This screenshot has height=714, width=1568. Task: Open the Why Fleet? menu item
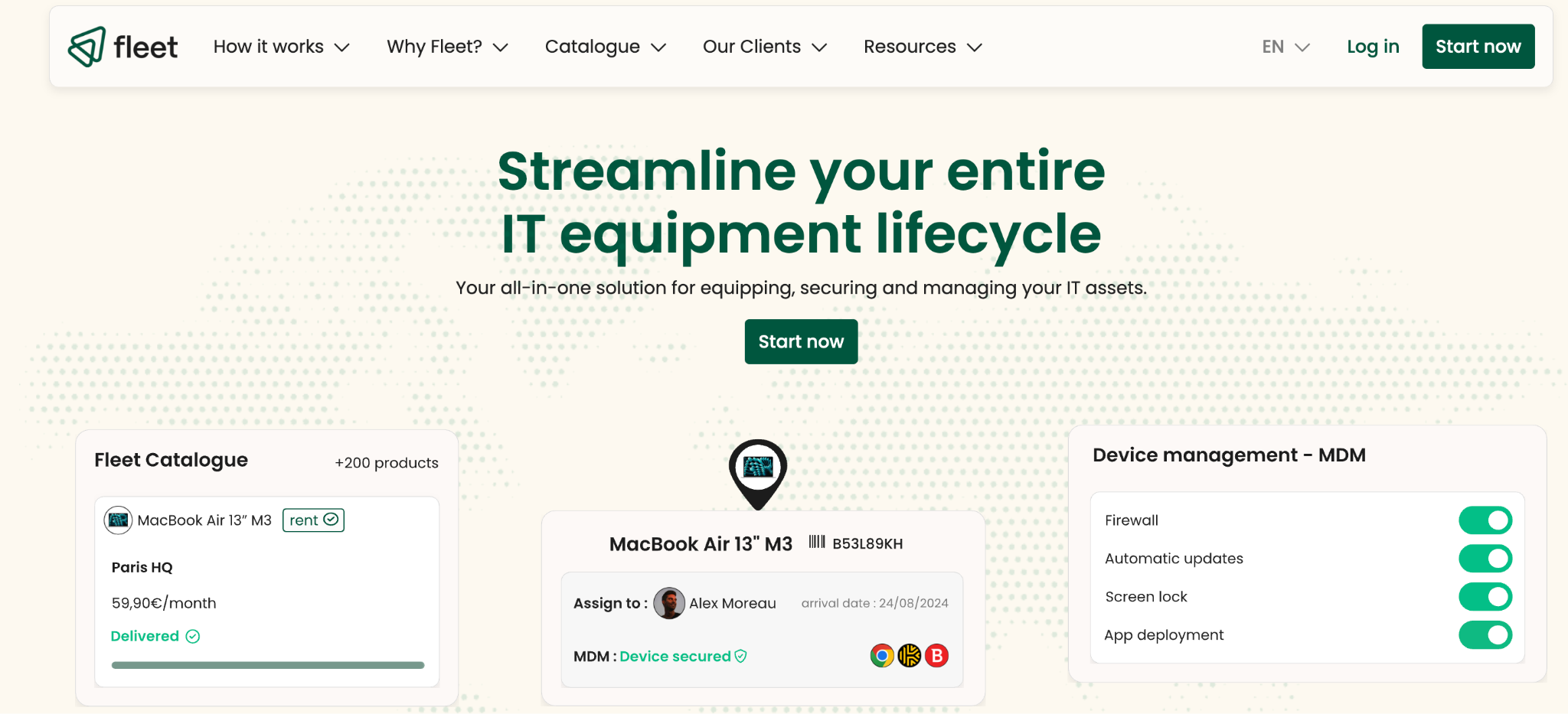[x=434, y=47]
